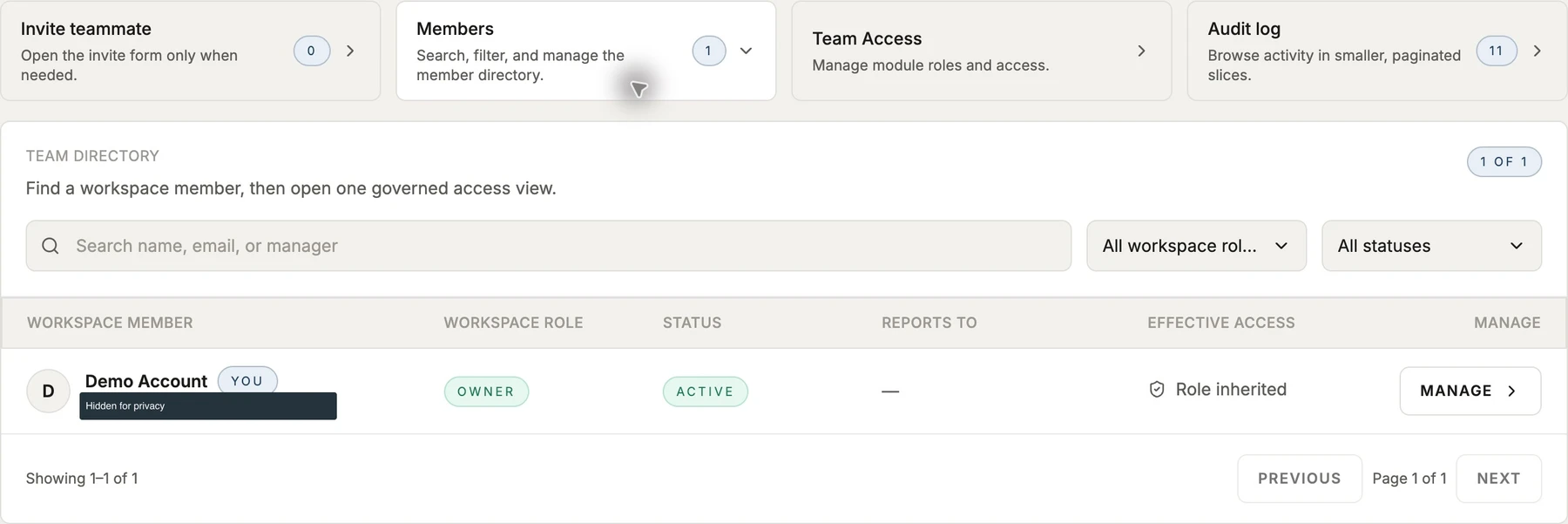The width and height of the screenshot is (1568, 524).
Task: Go to NEXT page
Action: pyautogui.click(x=1498, y=479)
